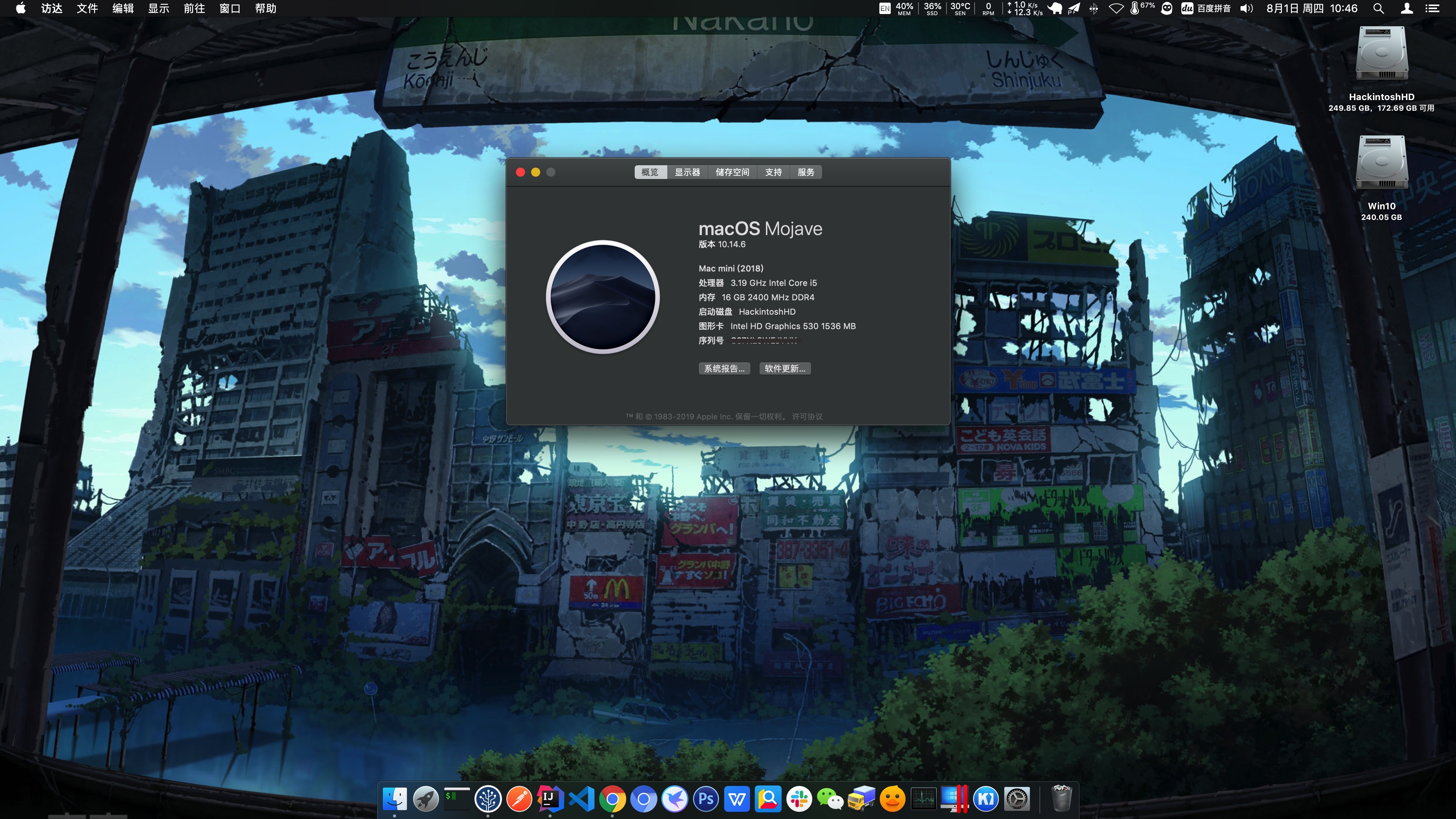Open Activity Monitor in the dock
Viewport: 1456px width, 819px height.
pos(924,799)
